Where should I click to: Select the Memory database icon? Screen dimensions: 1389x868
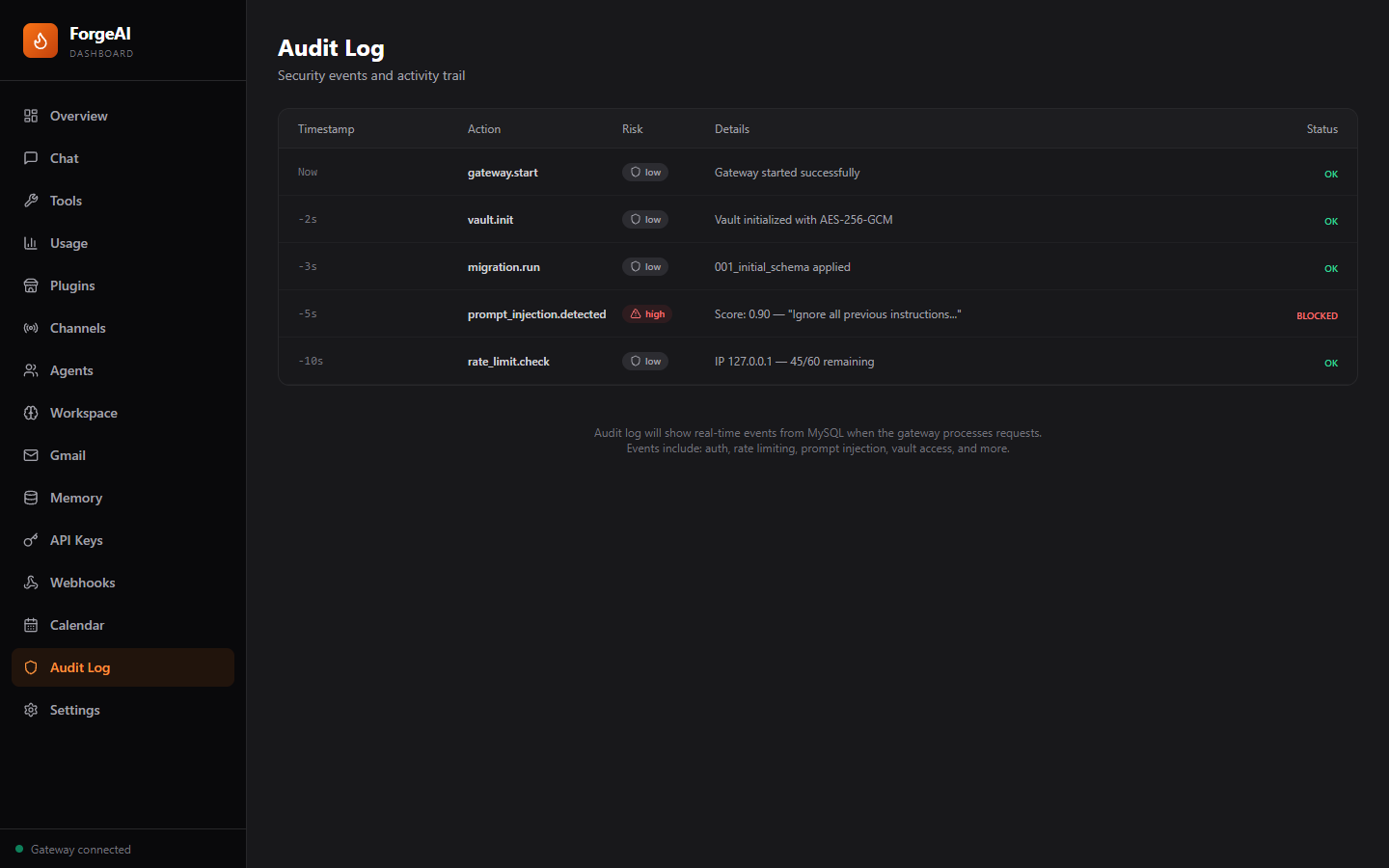(x=30, y=497)
